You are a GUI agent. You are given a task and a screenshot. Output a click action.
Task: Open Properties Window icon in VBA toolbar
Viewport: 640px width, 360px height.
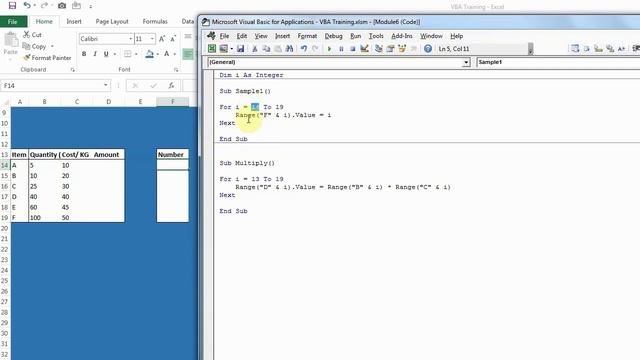click(x=390, y=49)
